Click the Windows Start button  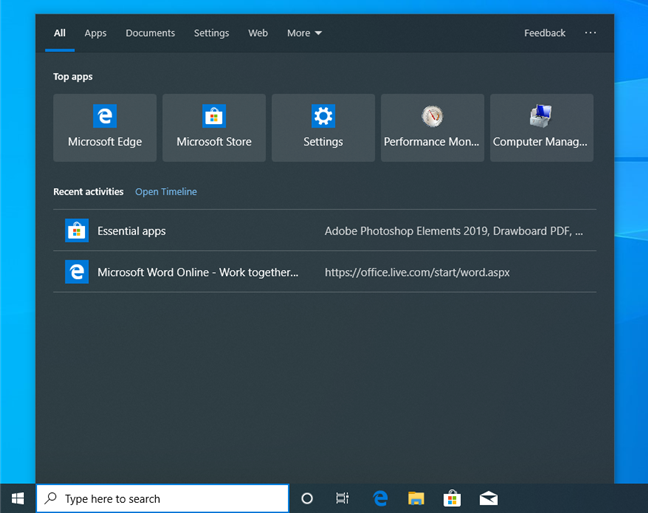click(18, 499)
